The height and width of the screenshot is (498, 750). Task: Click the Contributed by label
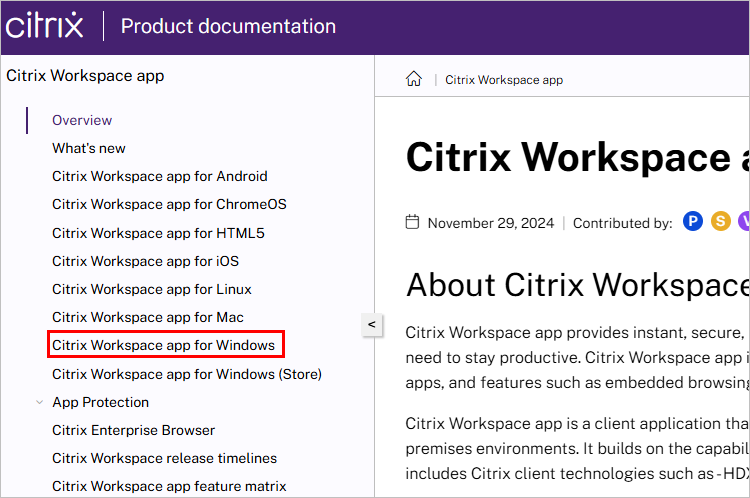tap(623, 223)
